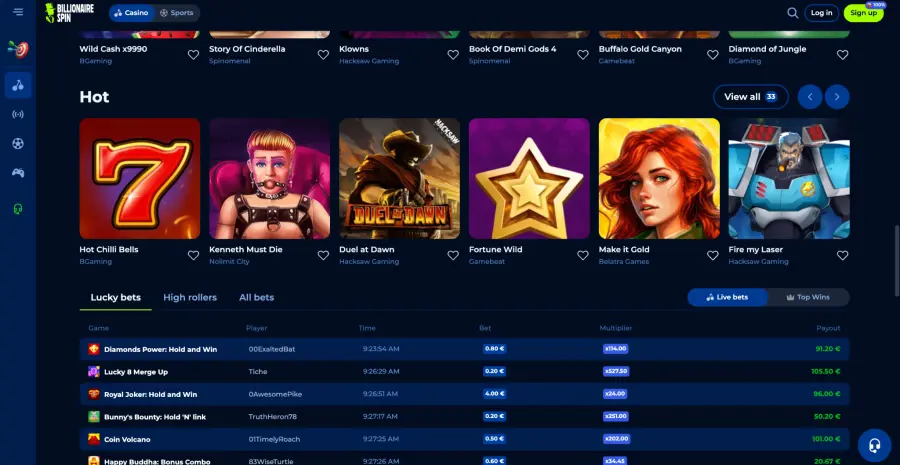Select the All bets tab

pyautogui.click(x=257, y=297)
